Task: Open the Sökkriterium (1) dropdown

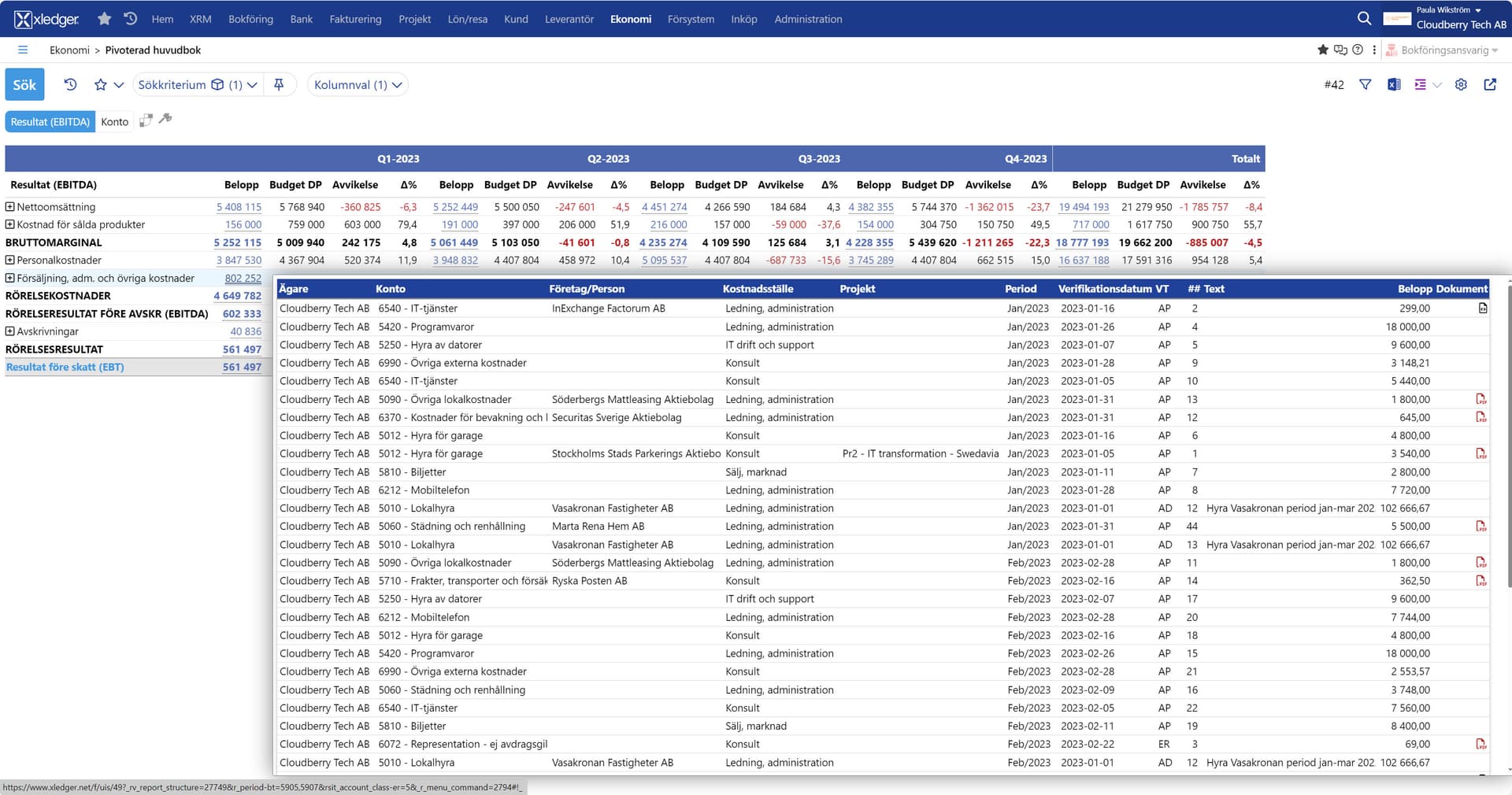Action: pyautogui.click(x=198, y=84)
